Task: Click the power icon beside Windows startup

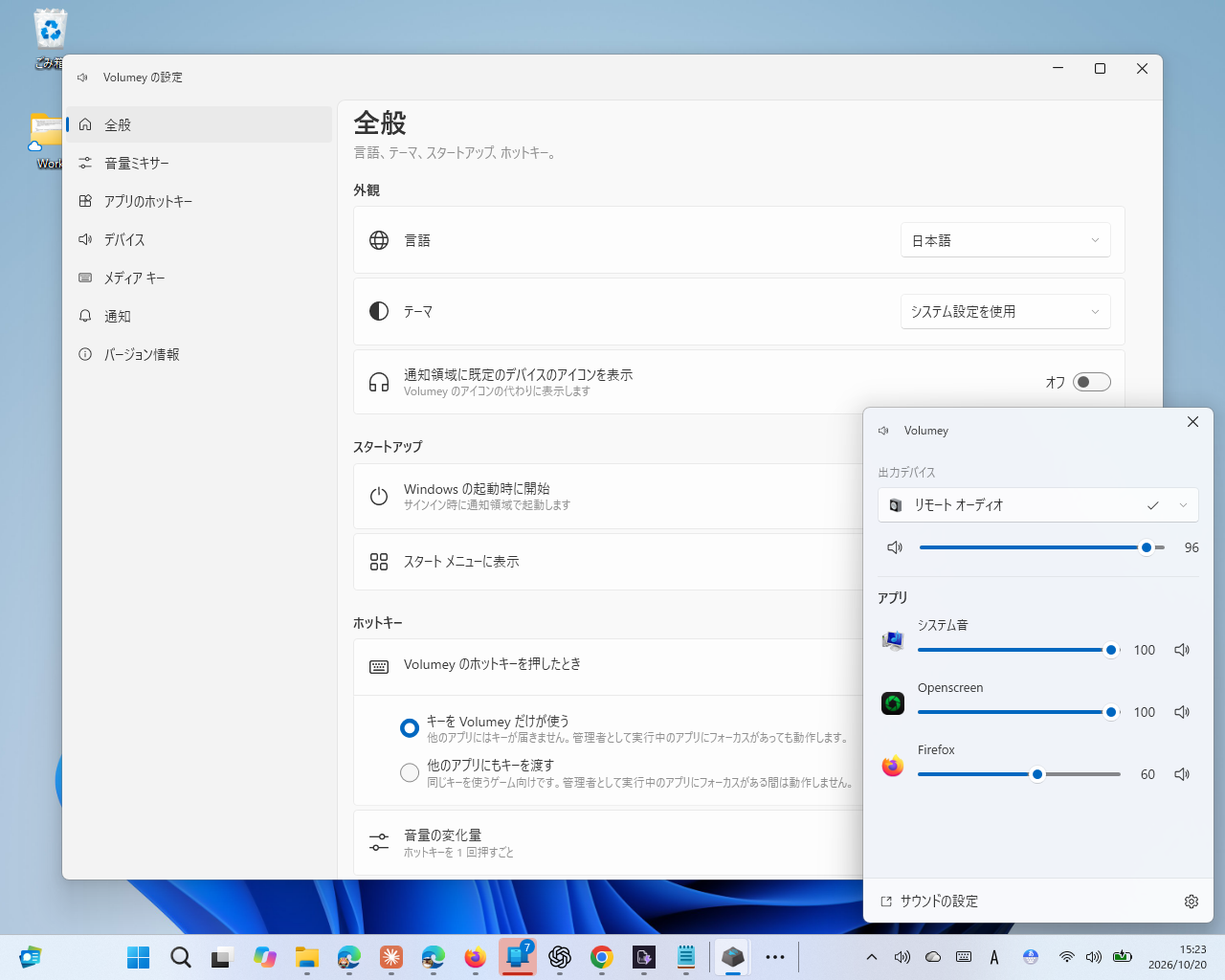Action: [379, 496]
